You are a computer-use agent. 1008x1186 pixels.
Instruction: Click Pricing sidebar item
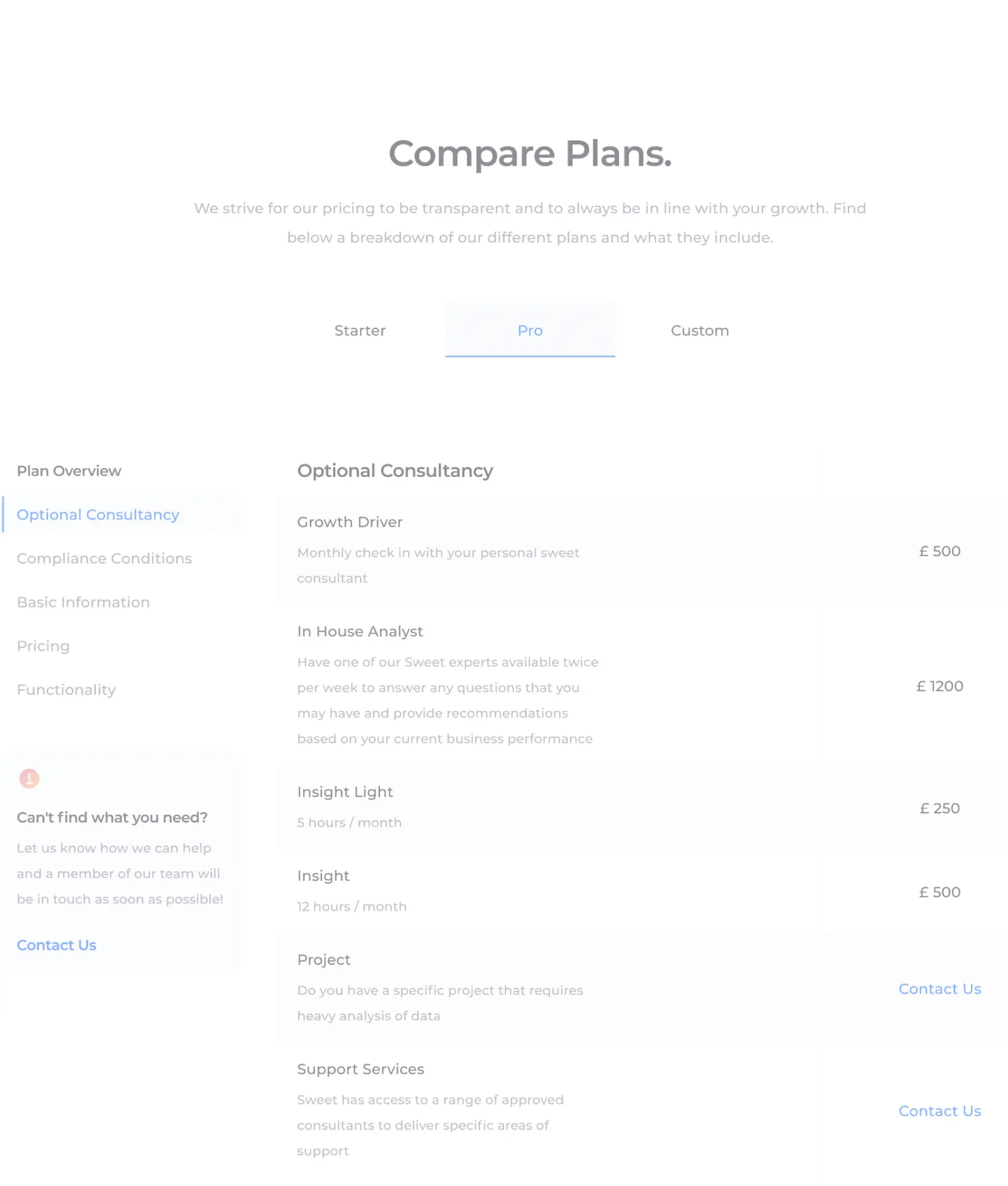43,645
